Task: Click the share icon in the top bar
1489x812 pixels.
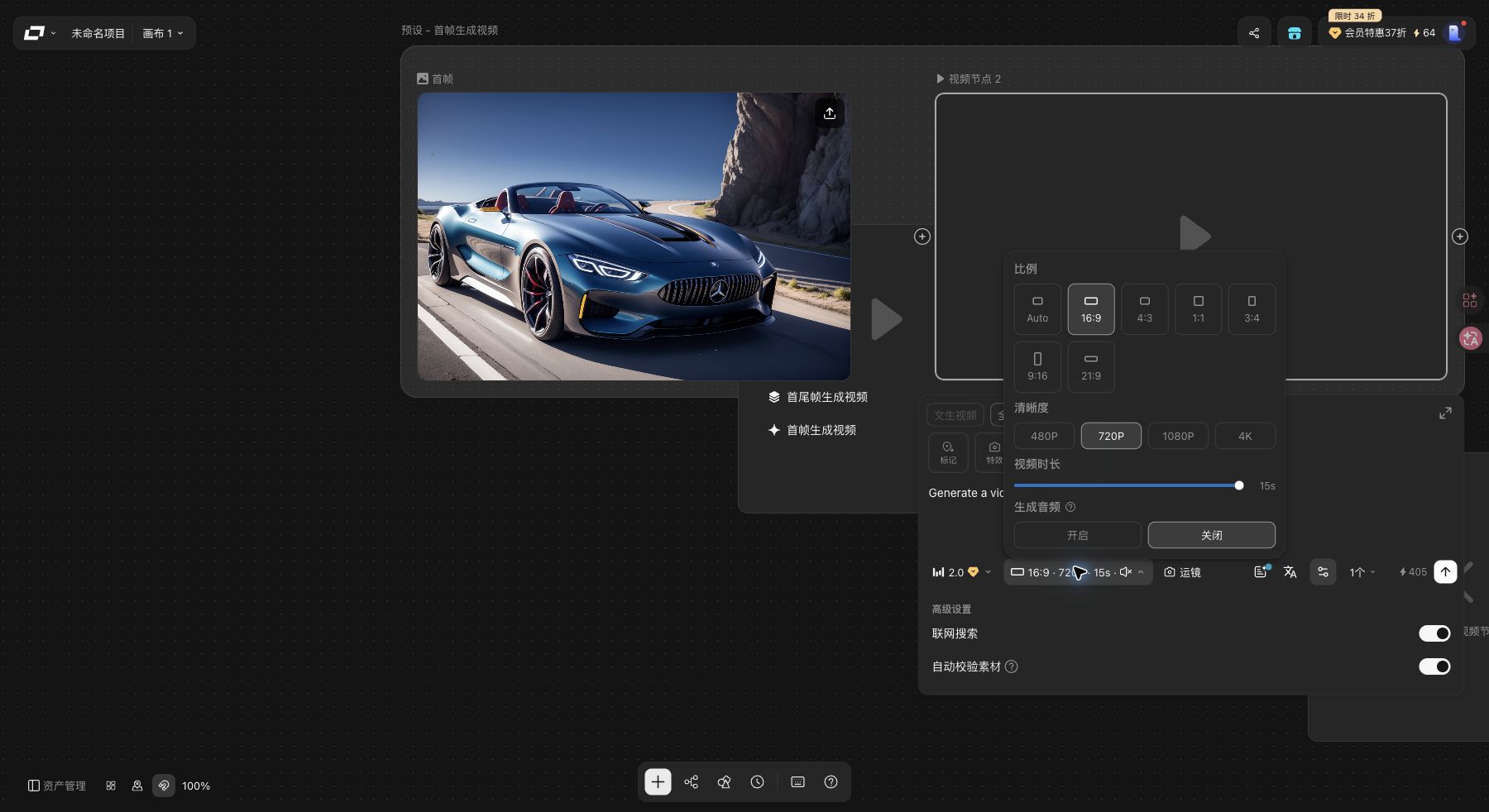Action: [1254, 33]
